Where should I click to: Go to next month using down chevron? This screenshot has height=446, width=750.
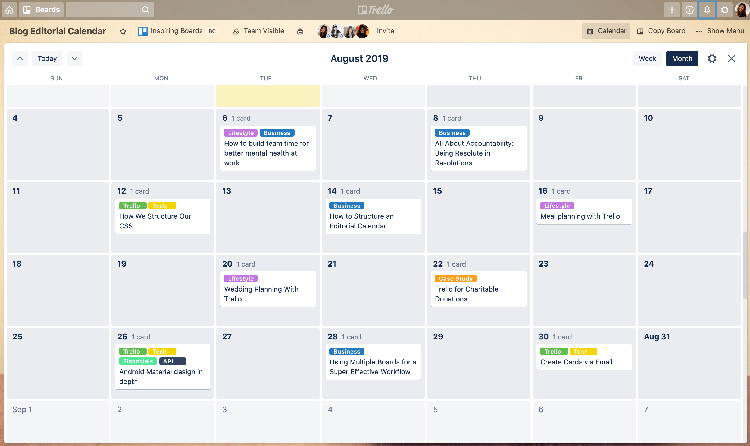[x=74, y=59]
